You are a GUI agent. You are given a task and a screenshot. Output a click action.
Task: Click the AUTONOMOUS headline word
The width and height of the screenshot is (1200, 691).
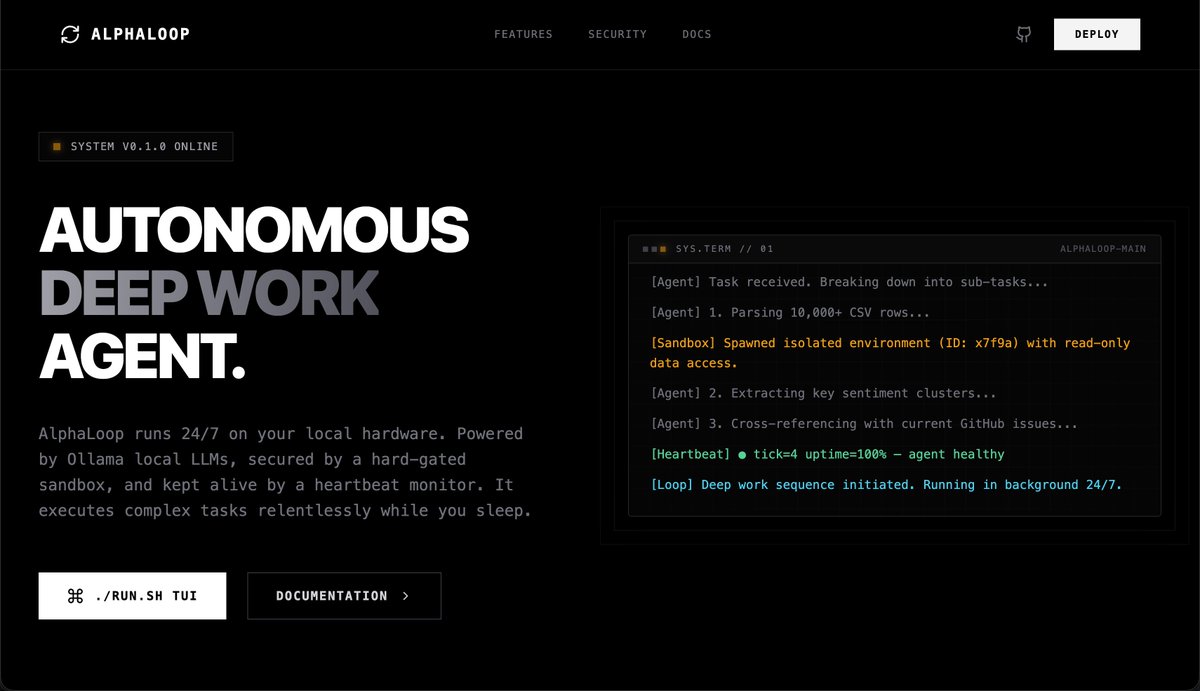point(254,230)
